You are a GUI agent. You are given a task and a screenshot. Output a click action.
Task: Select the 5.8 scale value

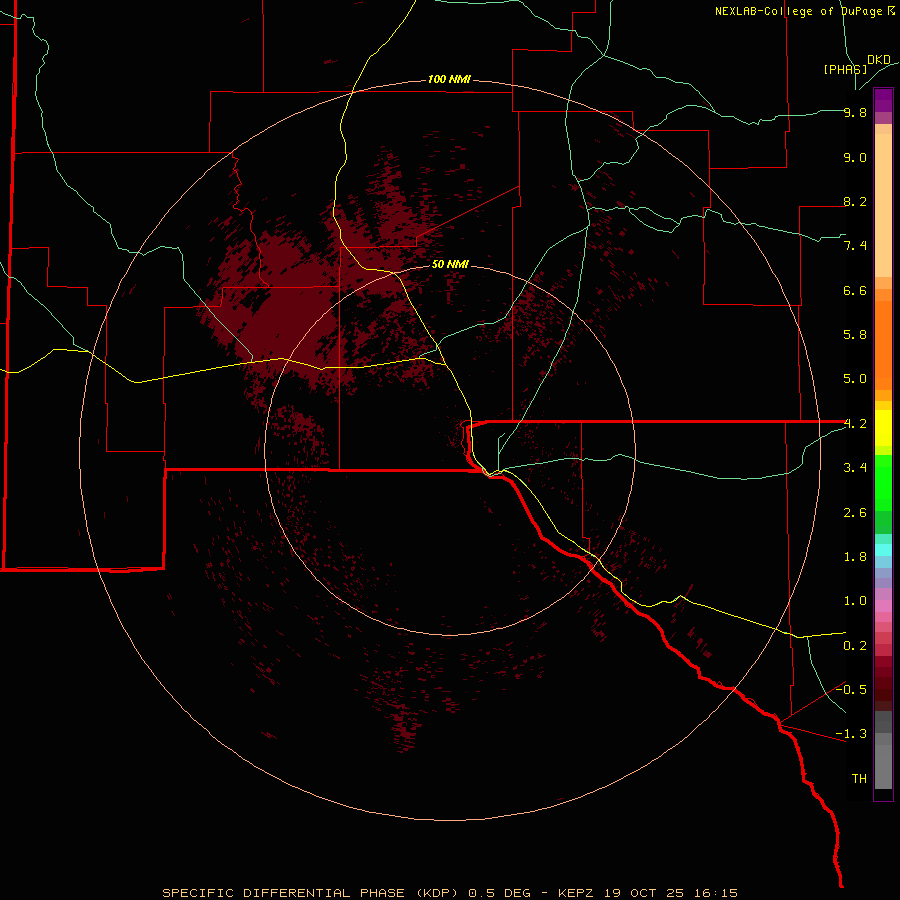pyautogui.click(x=855, y=335)
